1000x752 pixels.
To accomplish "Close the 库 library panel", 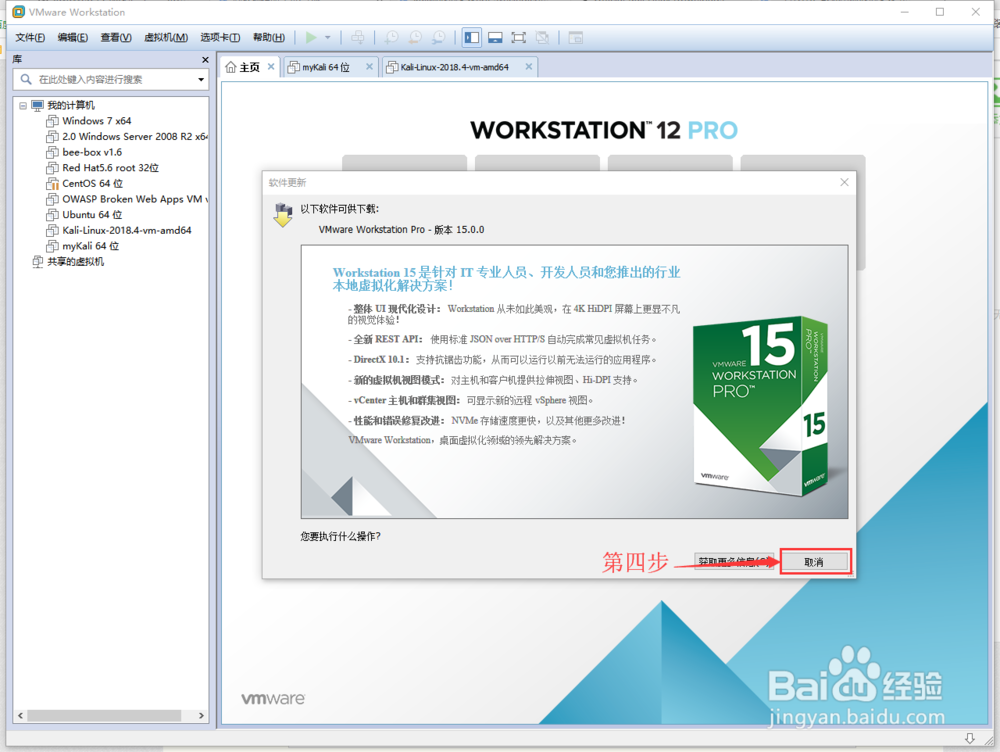I will coord(205,59).
